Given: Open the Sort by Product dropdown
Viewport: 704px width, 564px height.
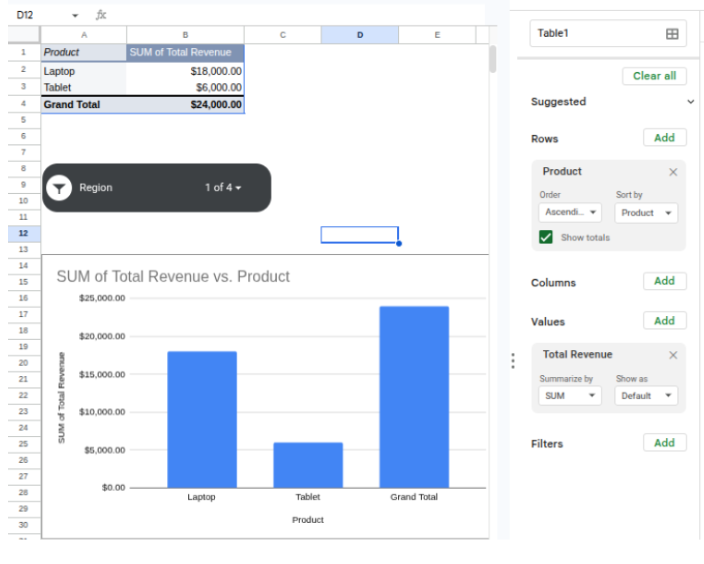Looking at the screenshot, I should pyautogui.click(x=646, y=213).
